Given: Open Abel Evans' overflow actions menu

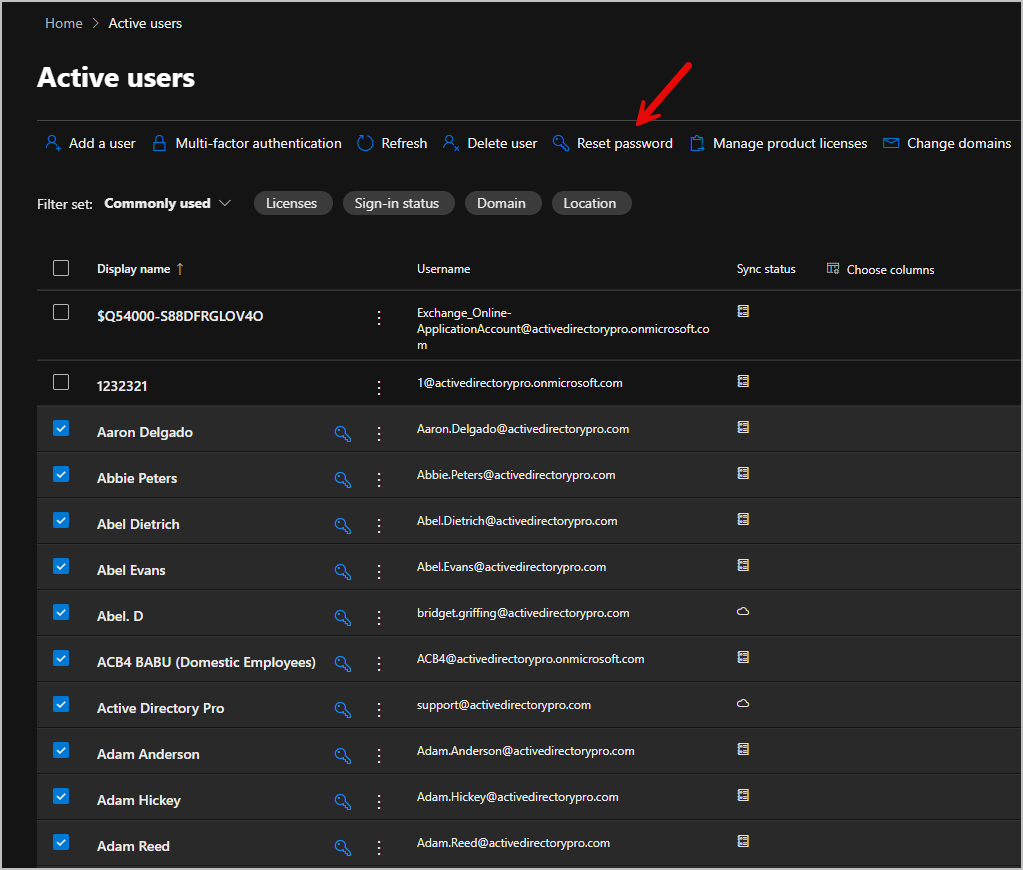Looking at the screenshot, I should pyautogui.click(x=379, y=571).
